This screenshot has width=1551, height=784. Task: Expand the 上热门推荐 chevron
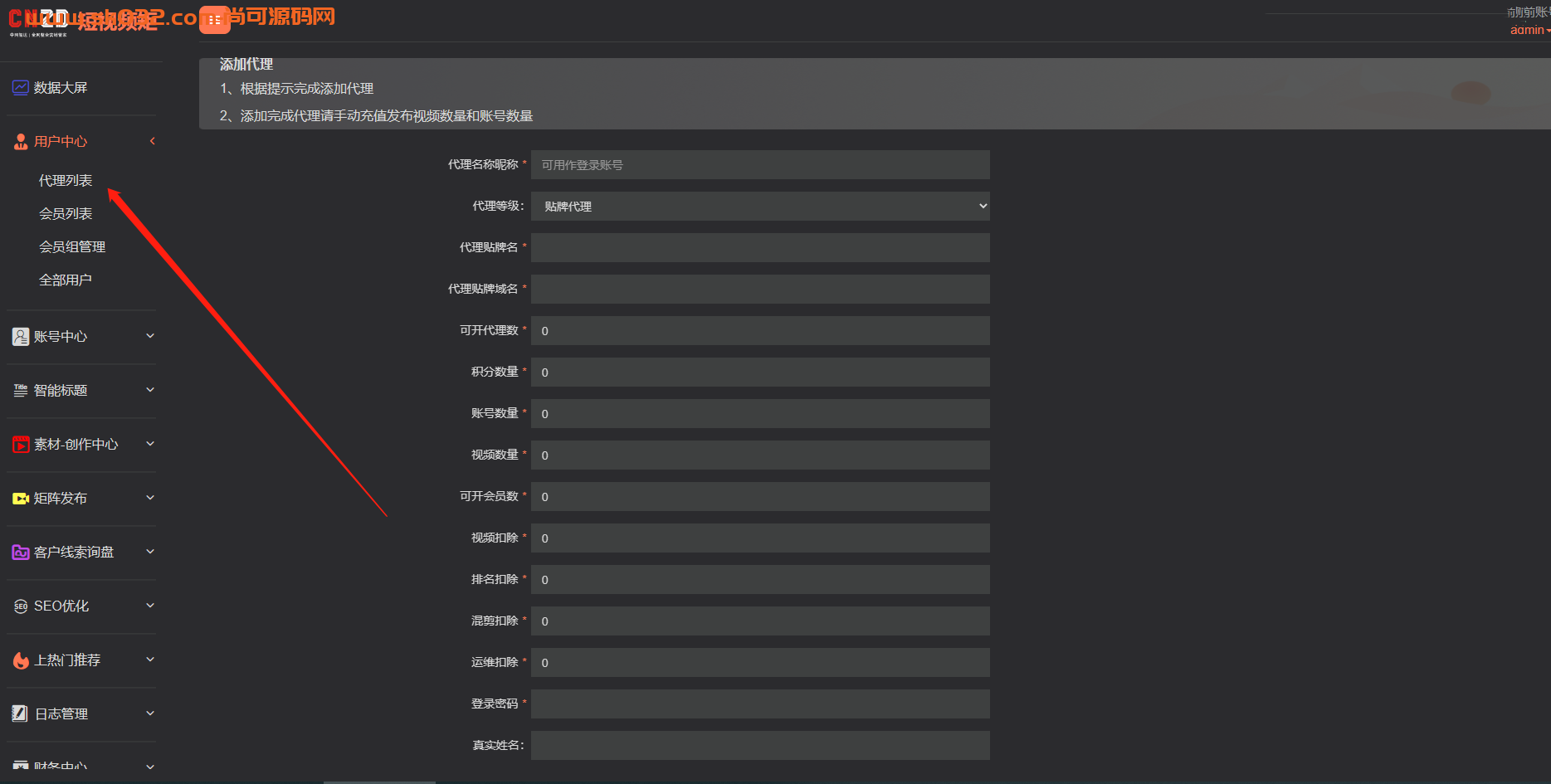pyautogui.click(x=150, y=660)
